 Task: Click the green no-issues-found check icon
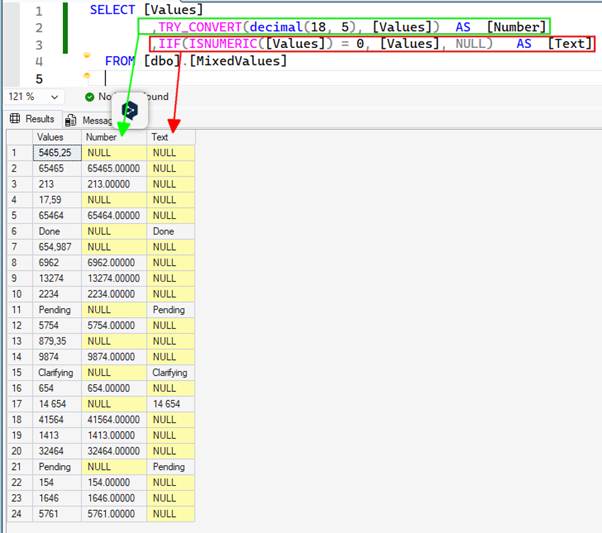coord(89,96)
